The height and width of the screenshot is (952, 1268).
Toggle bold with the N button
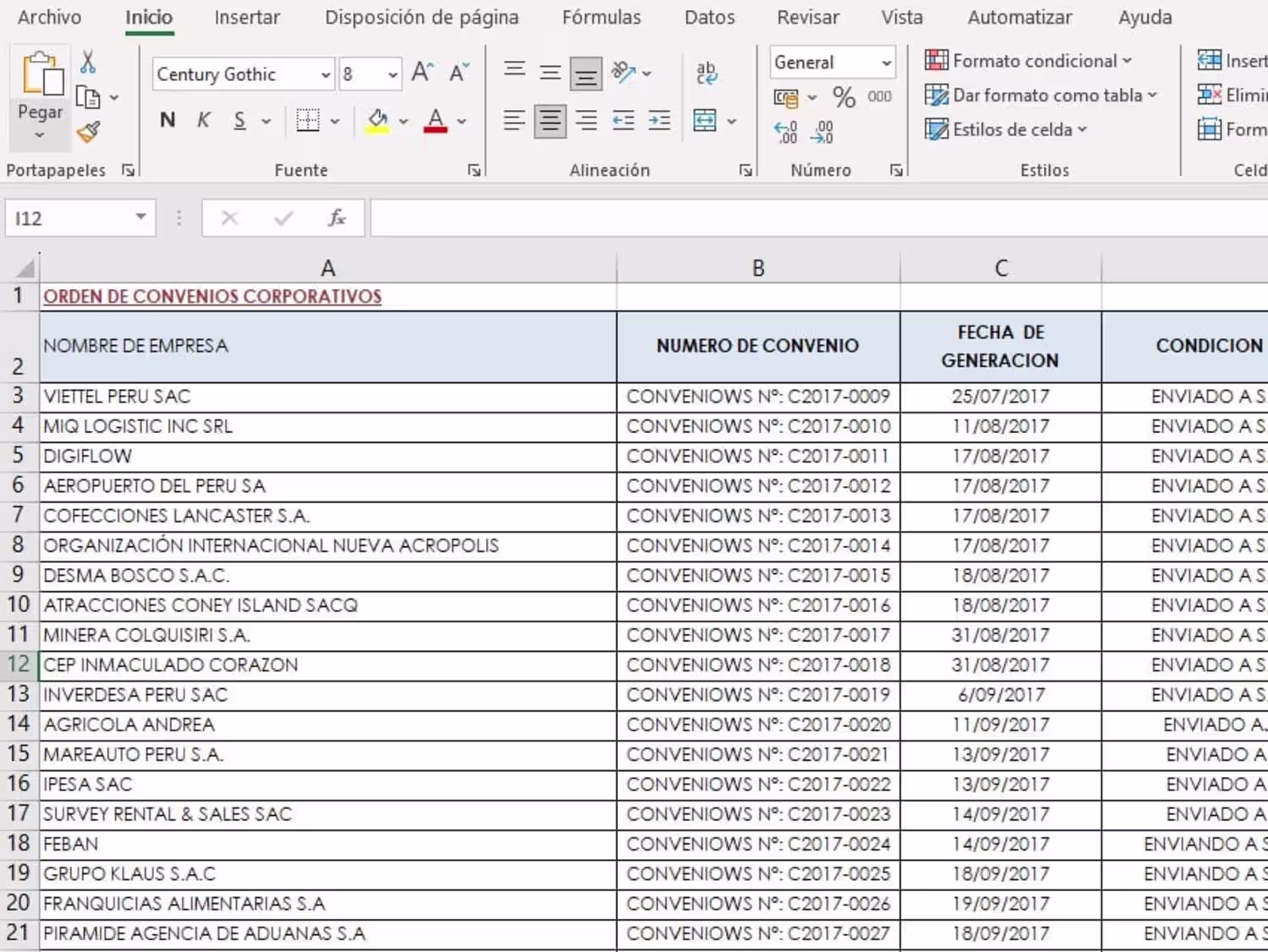point(167,121)
